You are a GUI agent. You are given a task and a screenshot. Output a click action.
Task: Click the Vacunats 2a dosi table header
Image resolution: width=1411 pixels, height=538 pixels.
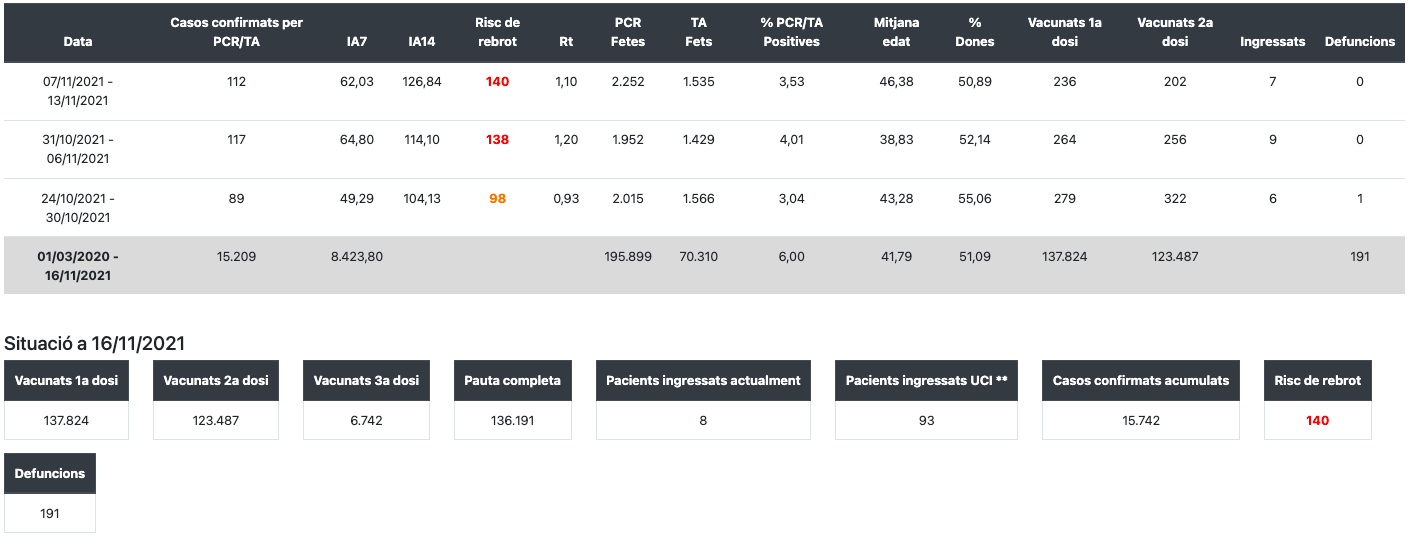[1175, 32]
